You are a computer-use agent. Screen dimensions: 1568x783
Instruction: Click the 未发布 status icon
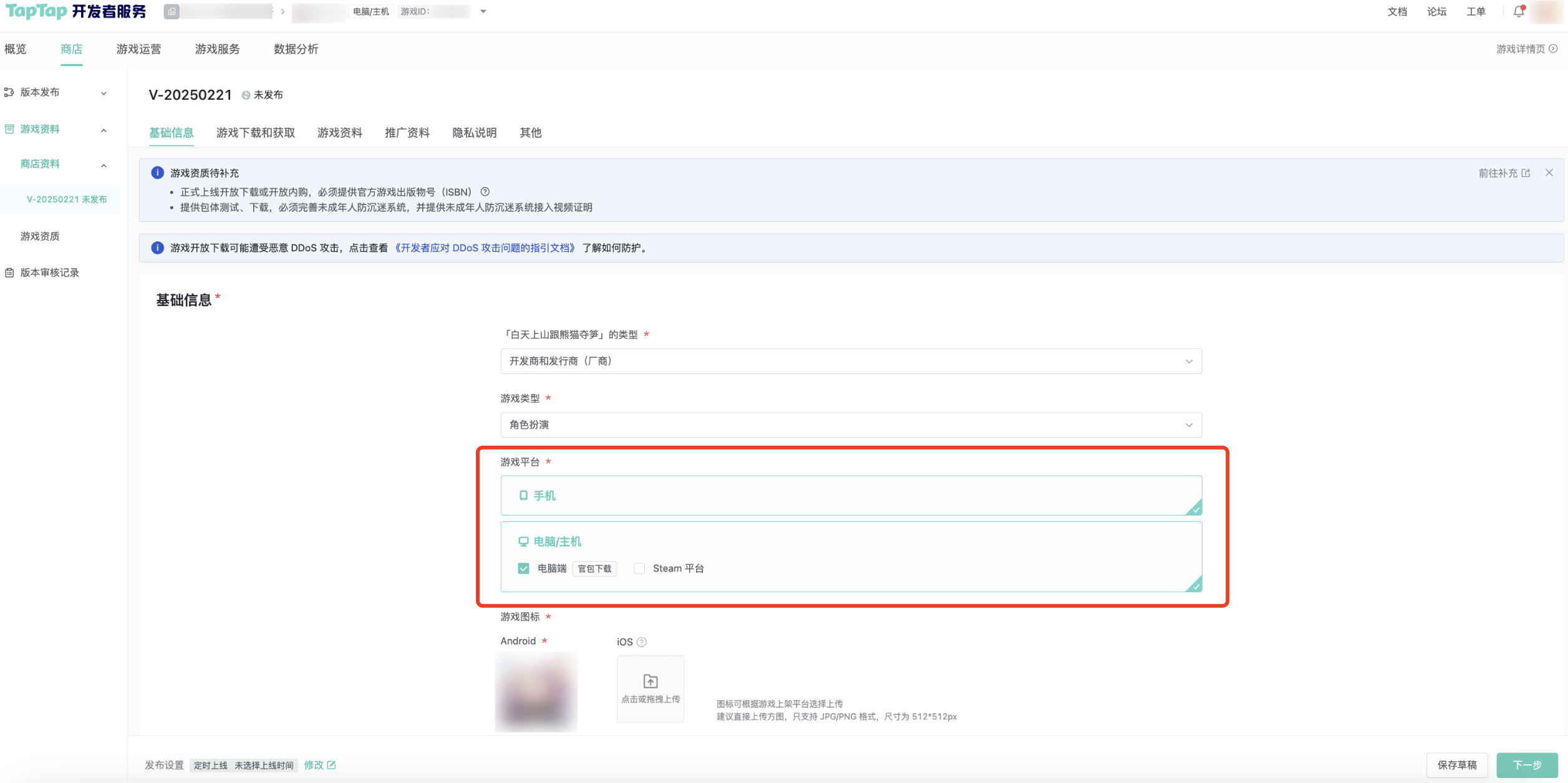[x=246, y=95]
